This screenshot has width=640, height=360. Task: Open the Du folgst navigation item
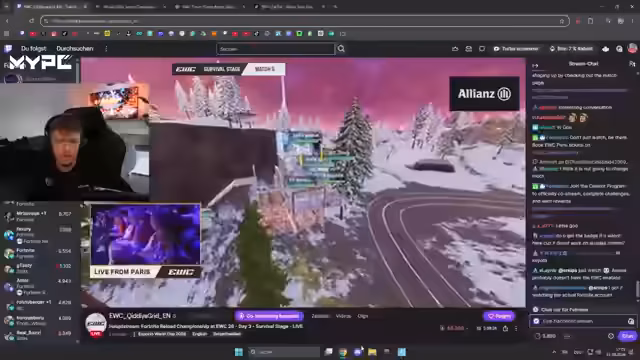(x=33, y=49)
